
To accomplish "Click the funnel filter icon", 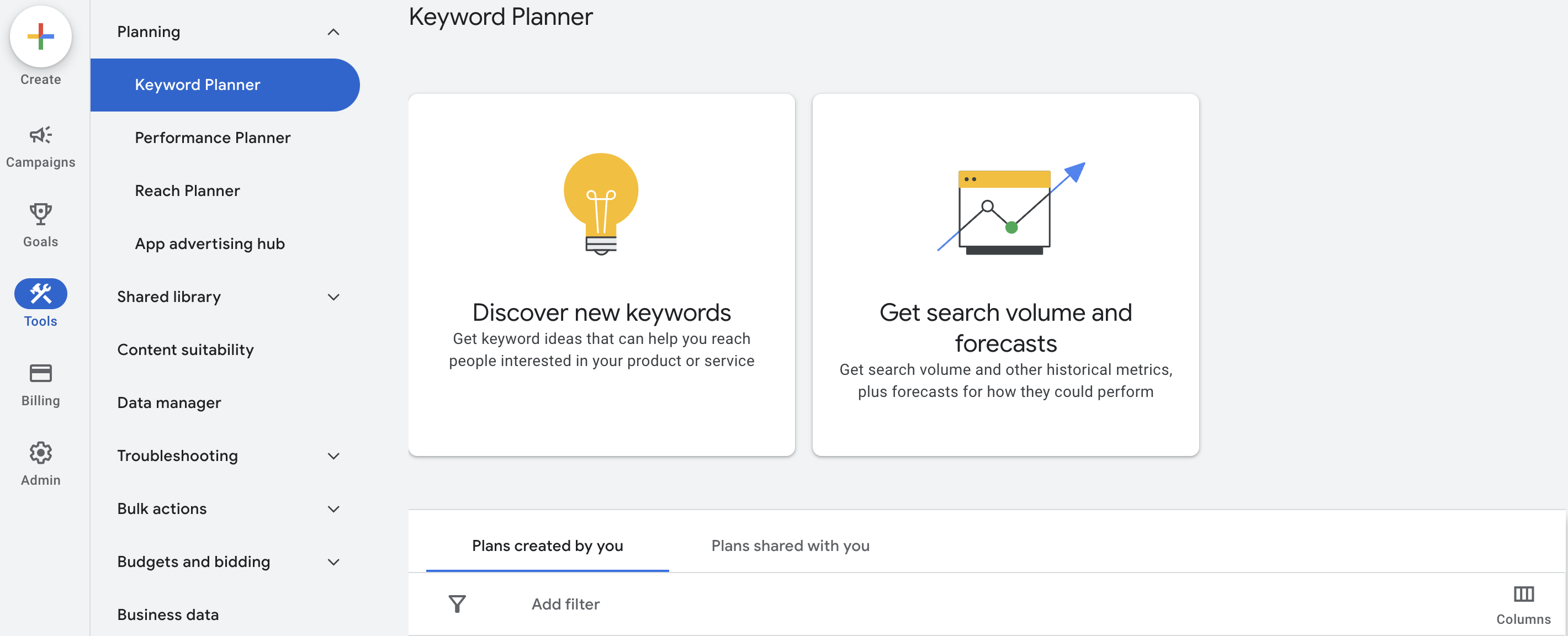I will pyautogui.click(x=457, y=604).
